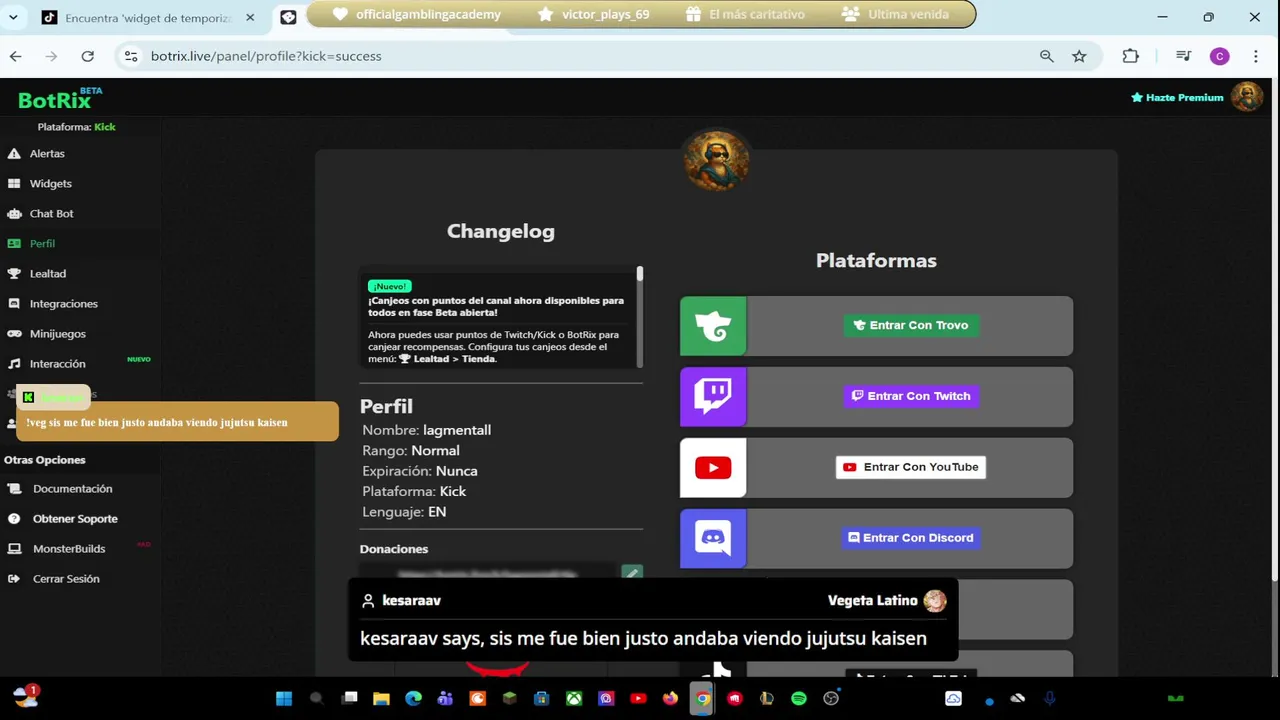This screenshot has height=720, width=1280.
Task: Open the Chrome profile C avatar
Action: [1219, 56]
